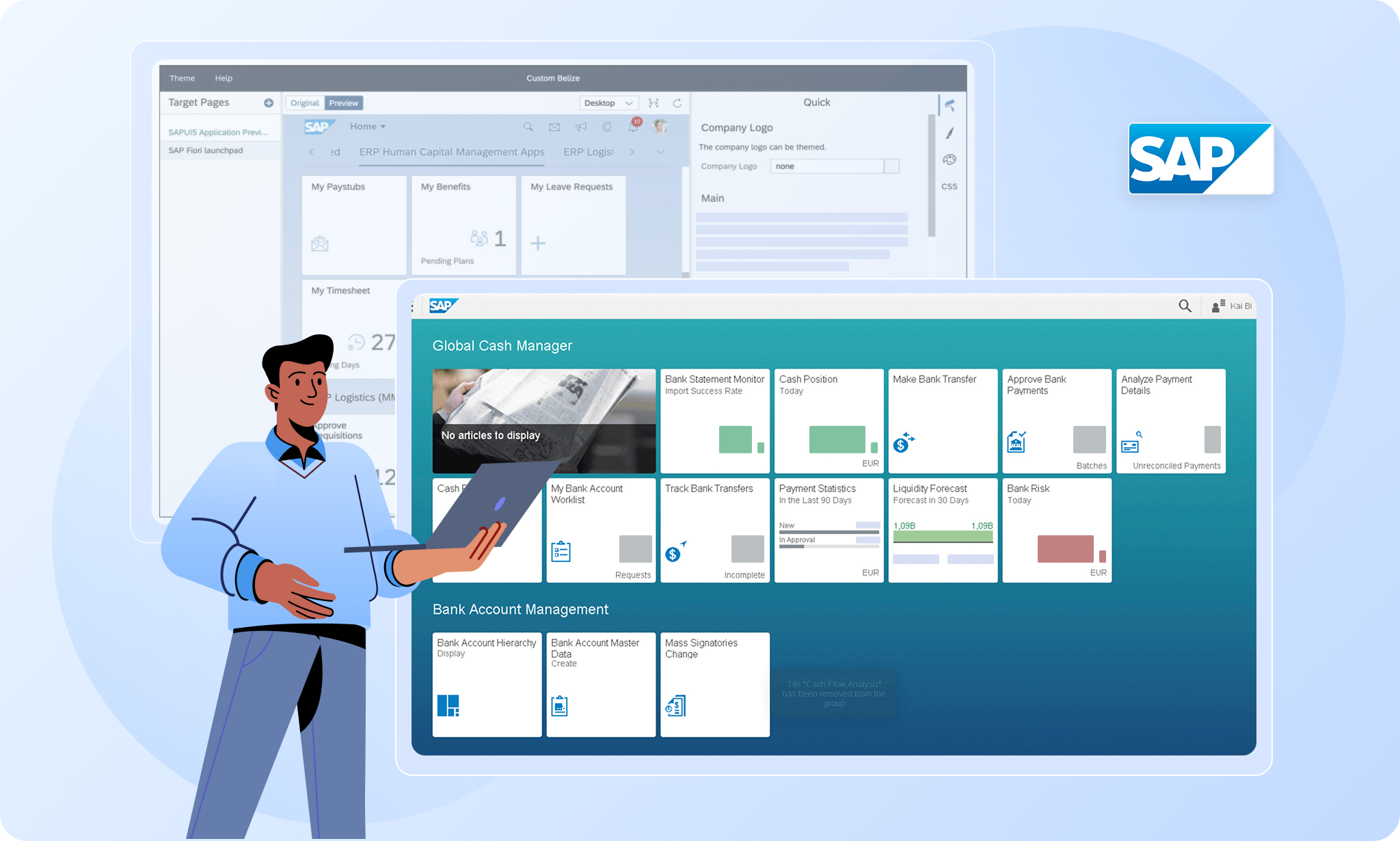Click plus icon in My Leave Requests
Image resolution: width=1400 pixels, height=841 pixels.
[x=538, y=243]
